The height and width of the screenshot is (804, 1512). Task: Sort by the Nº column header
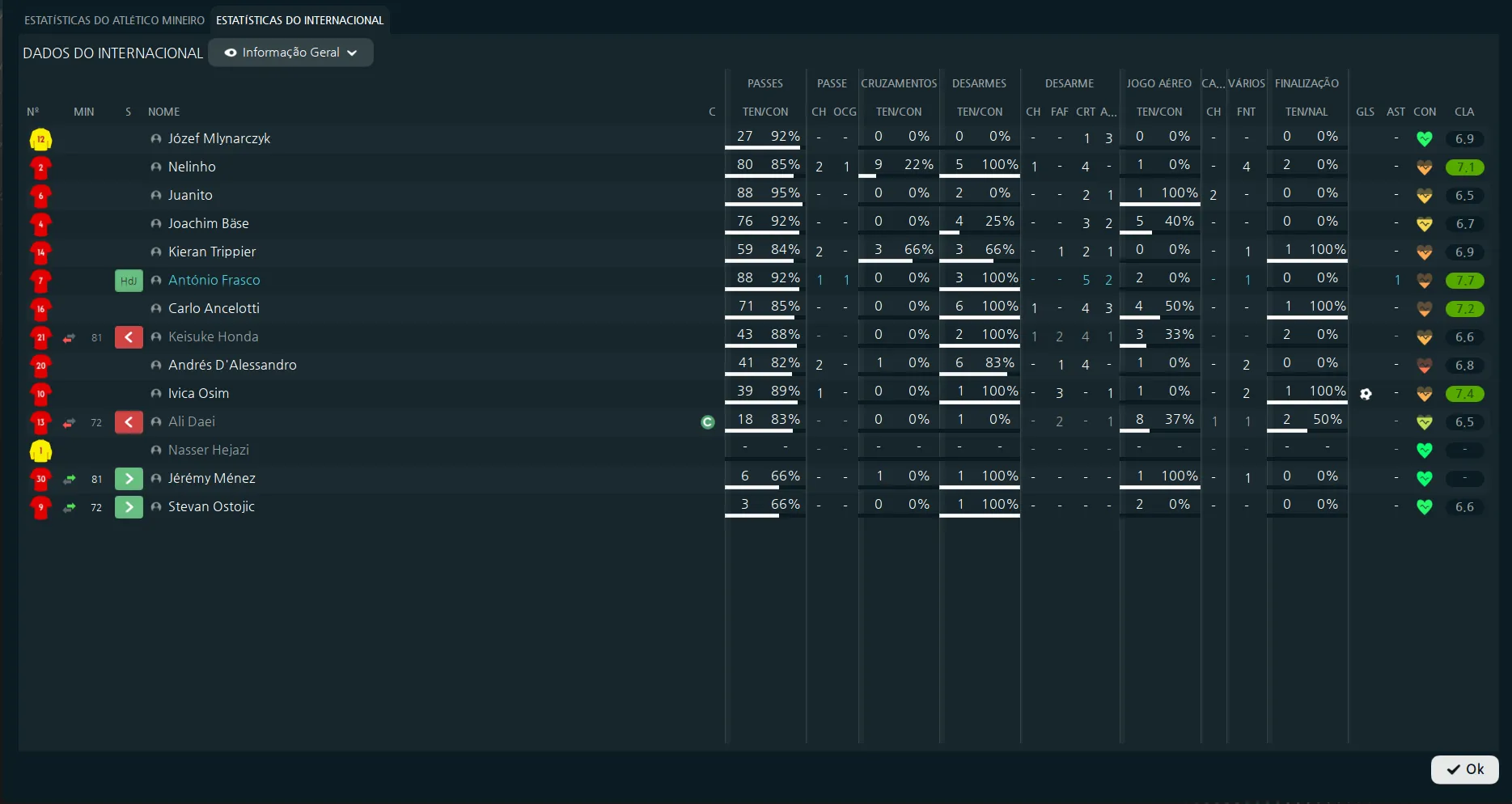coord(32,112)
